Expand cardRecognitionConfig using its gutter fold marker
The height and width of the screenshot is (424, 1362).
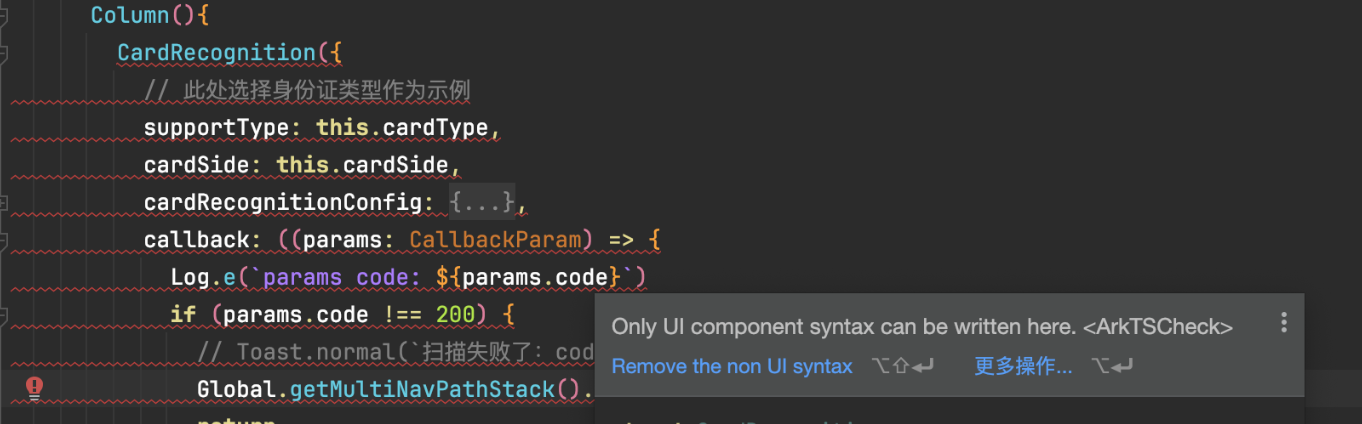pos(4,203)
